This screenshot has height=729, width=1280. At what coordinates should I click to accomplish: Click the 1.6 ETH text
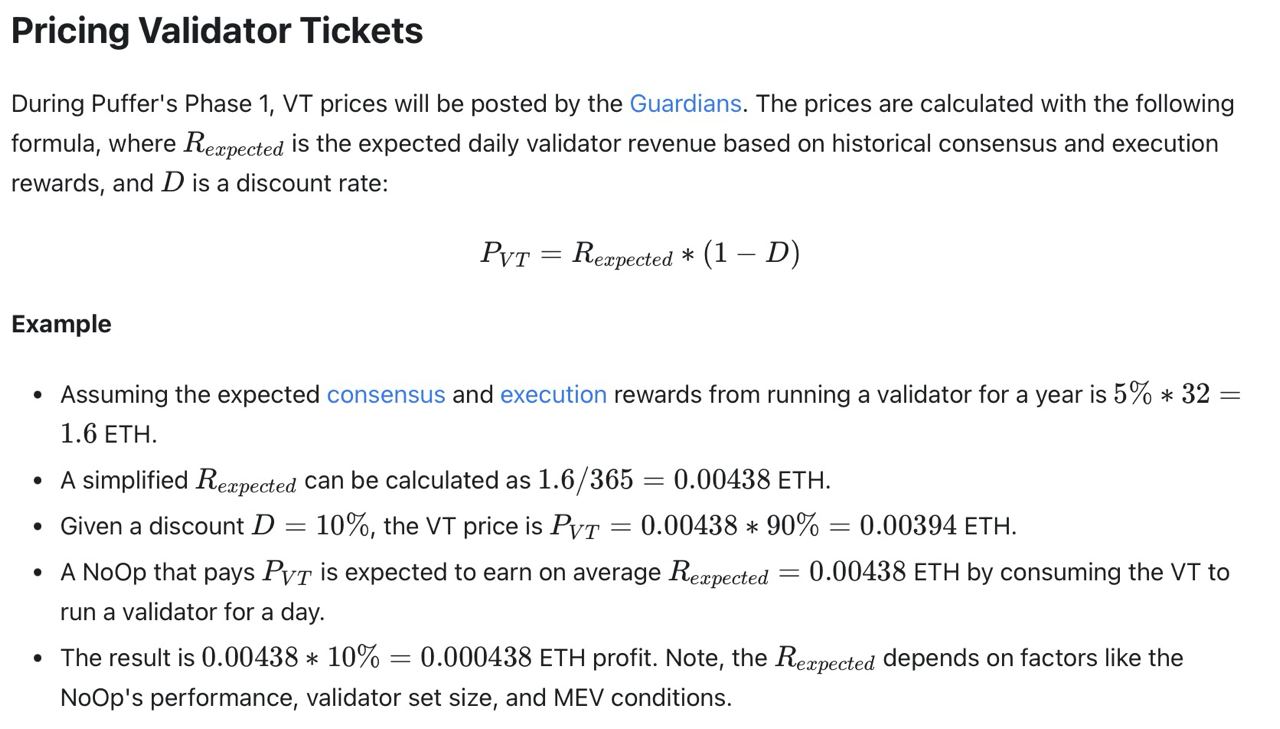coord(108,435)
